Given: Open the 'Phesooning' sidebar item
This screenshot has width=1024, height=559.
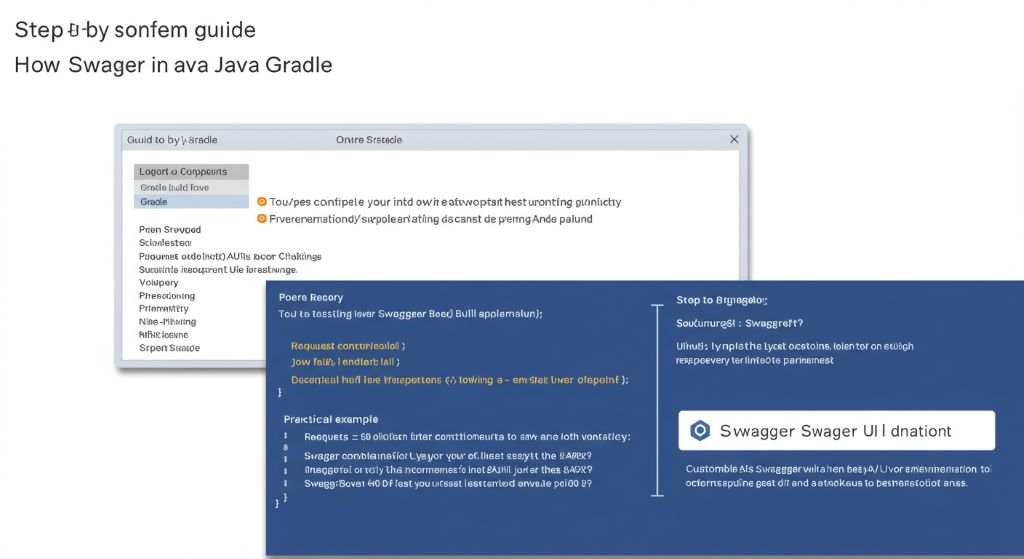Looking at the screenshot, I should click(x=167, y=296).
